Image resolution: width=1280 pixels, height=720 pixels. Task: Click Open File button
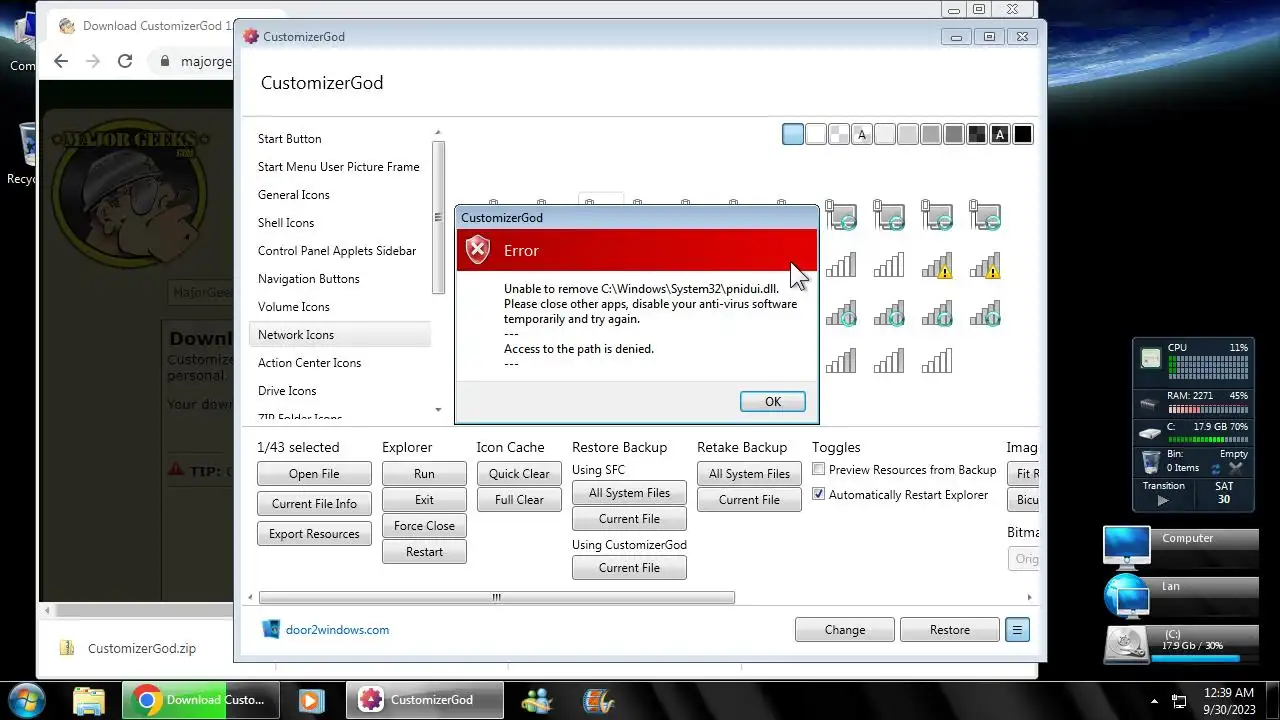pos(314,474)
